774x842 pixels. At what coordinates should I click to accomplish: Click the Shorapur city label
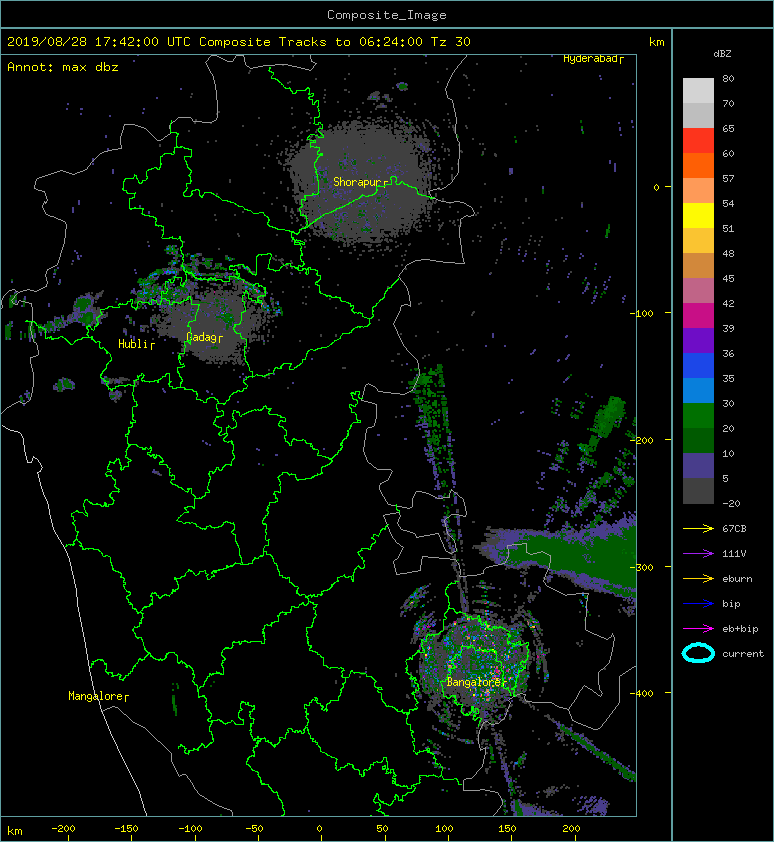(357, 182)
